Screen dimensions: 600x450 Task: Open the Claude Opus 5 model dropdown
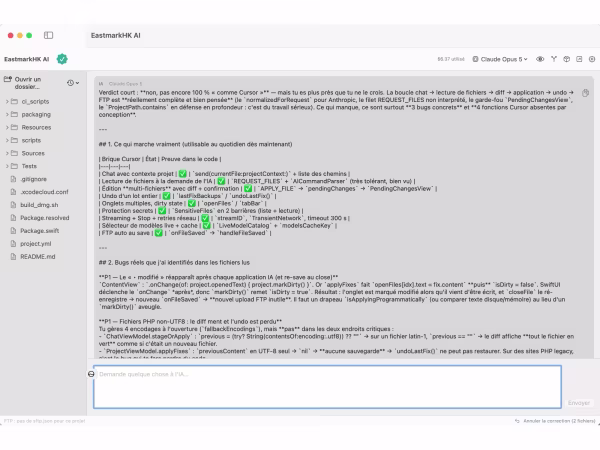click(x=500, y=59)
